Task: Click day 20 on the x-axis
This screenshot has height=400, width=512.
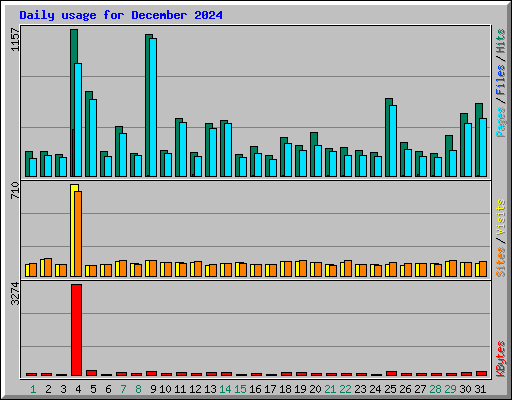Action: pos(315,389)
